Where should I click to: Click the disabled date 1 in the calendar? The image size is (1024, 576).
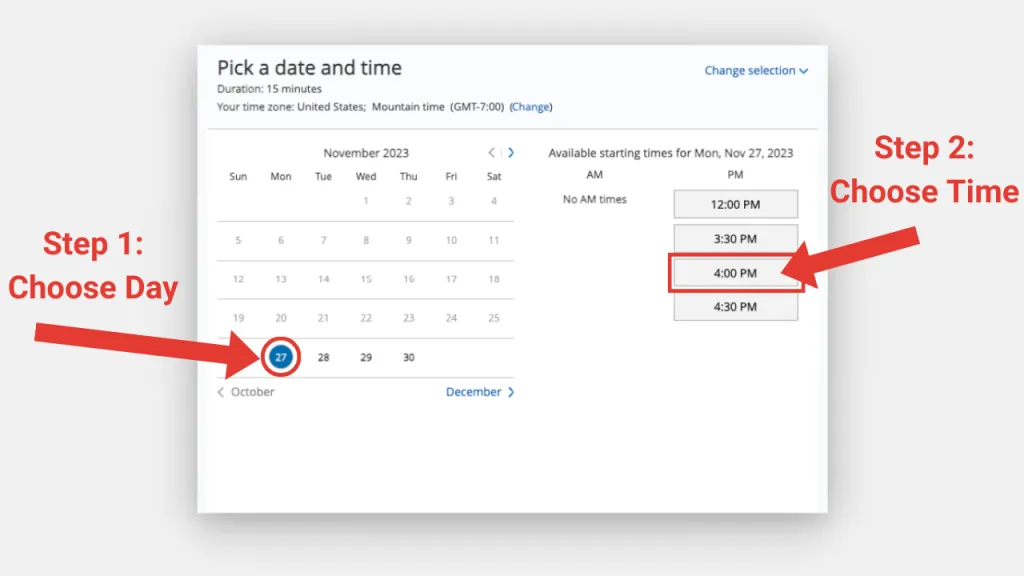coord(366,201)
